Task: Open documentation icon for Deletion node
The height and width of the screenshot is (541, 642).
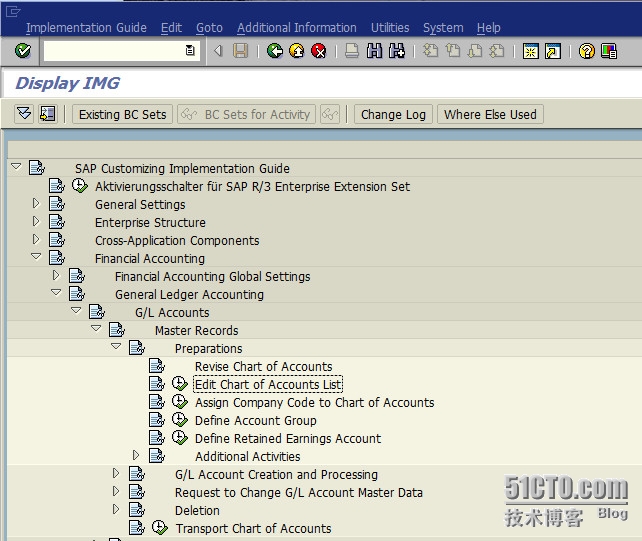Action: coord(137,510)
